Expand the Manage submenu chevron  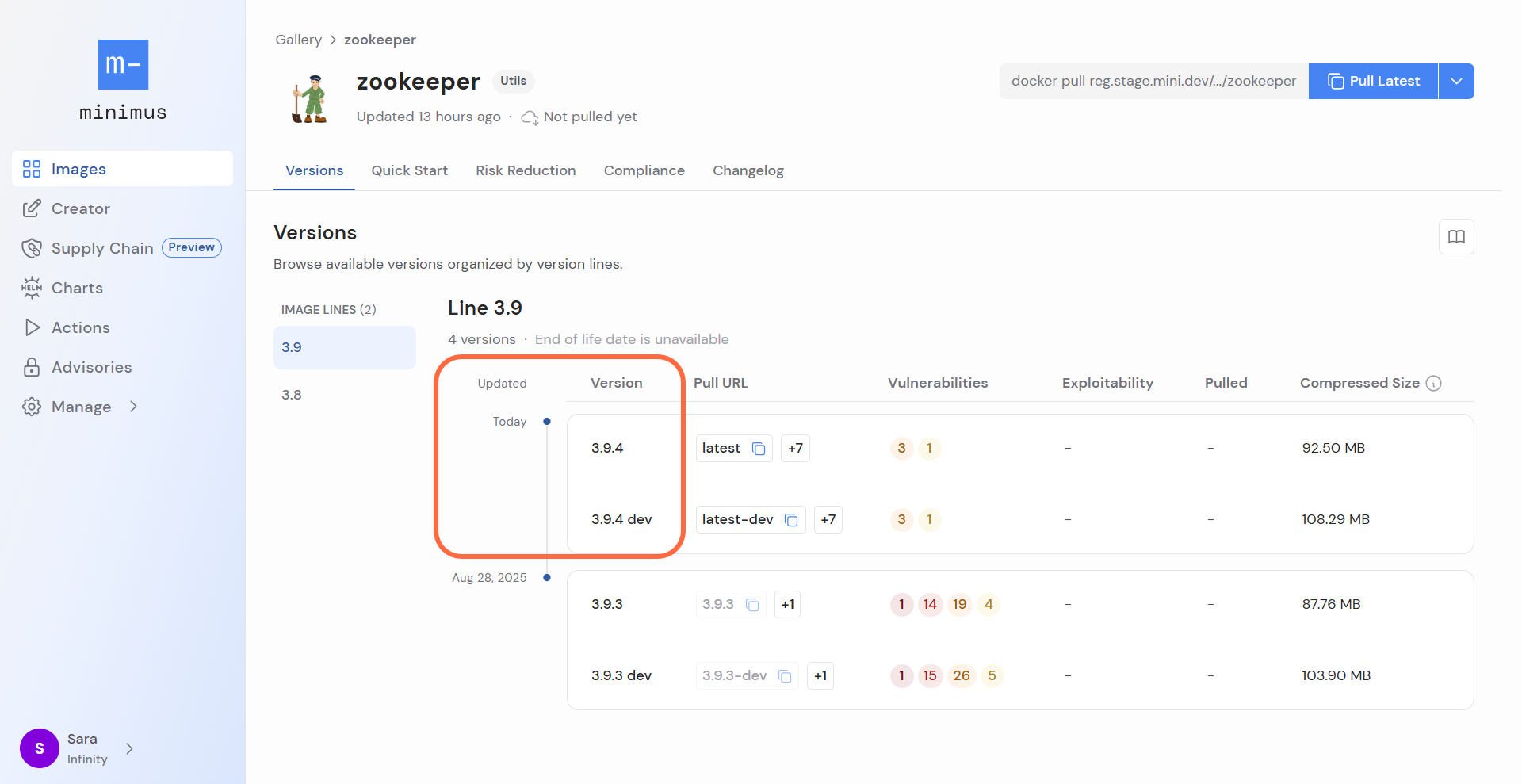(133, 407)
